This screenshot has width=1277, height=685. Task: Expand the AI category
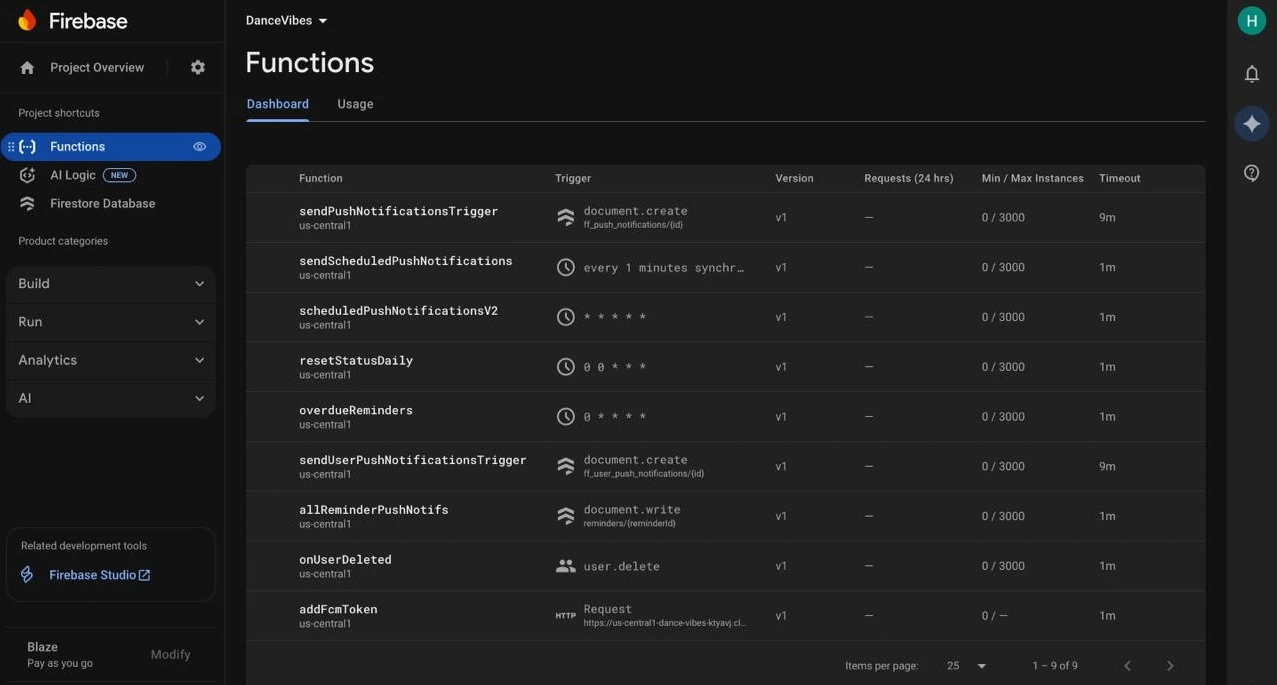[x=111, y=398]
